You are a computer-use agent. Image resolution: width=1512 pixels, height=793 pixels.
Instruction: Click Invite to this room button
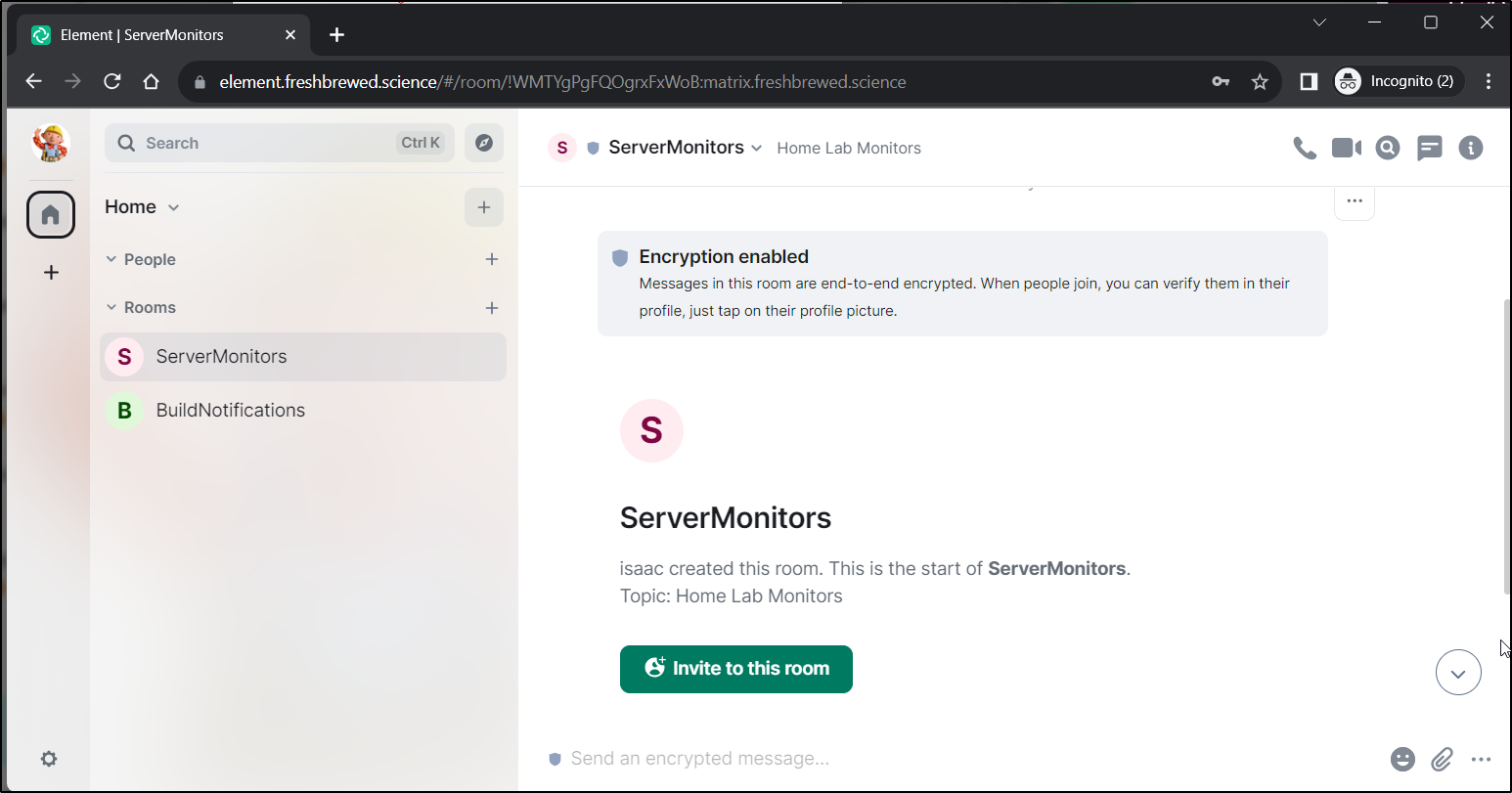point(736,669)
